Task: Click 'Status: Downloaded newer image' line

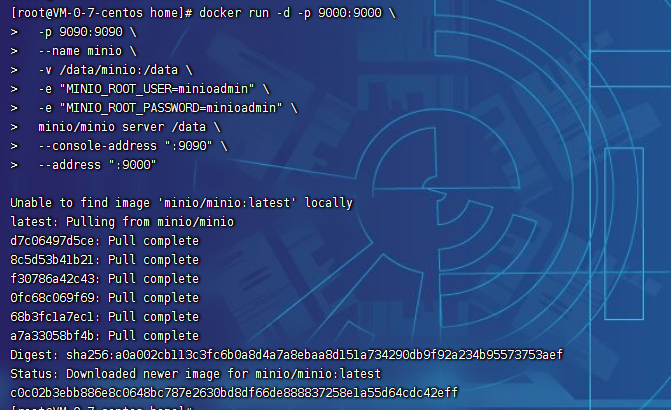Action: point(196,374)
